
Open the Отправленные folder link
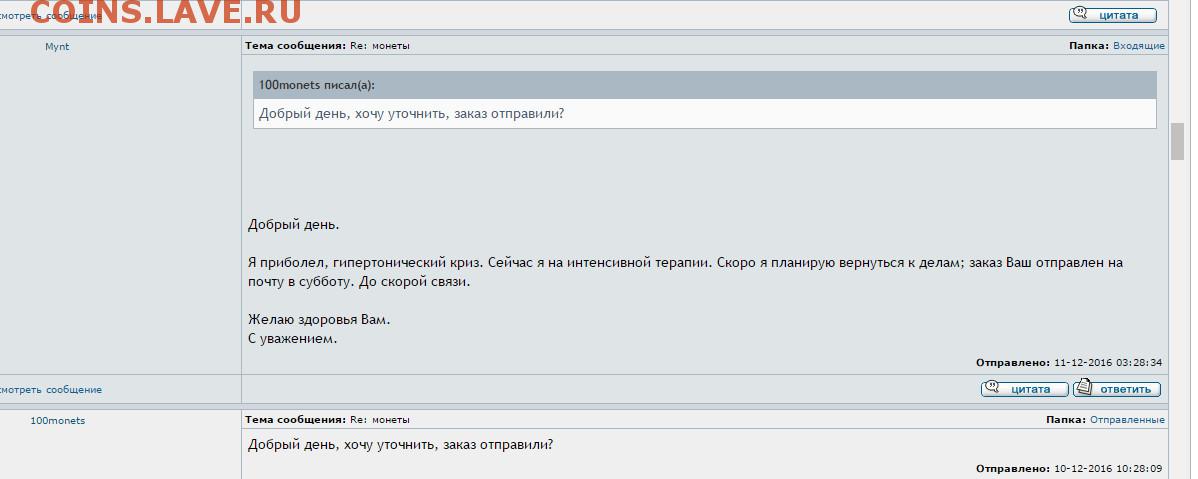tap(1127, 419)
